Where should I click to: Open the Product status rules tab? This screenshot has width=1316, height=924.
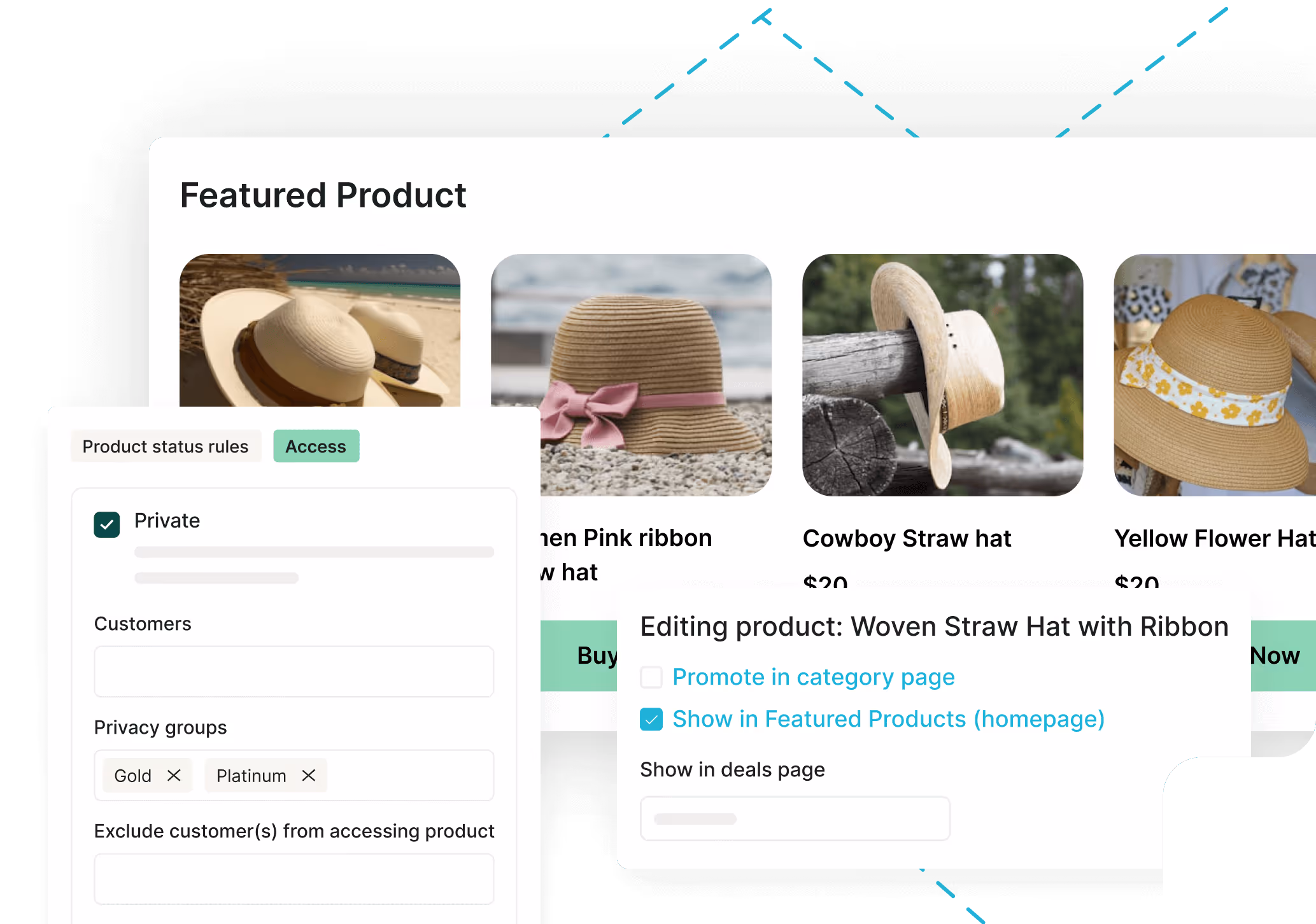click(166, 446)
